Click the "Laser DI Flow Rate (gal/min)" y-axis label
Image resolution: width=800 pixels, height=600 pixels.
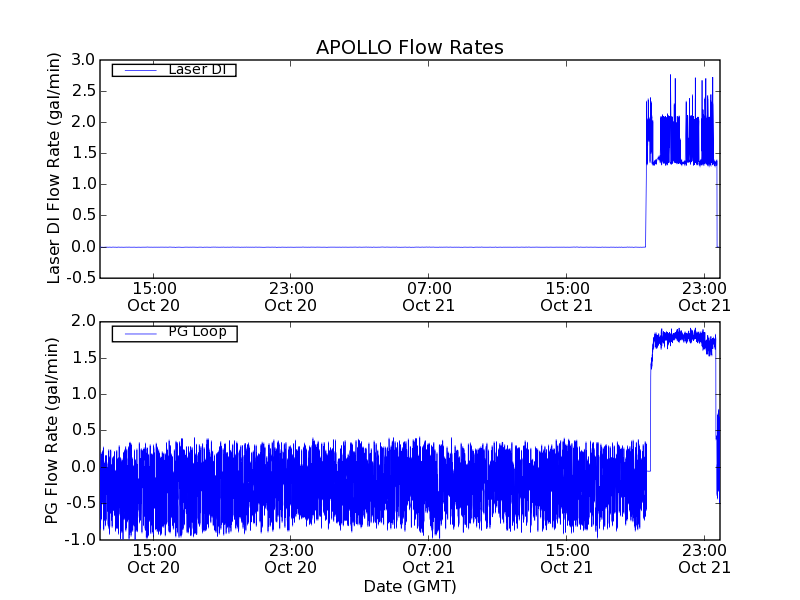click(55, 168)
